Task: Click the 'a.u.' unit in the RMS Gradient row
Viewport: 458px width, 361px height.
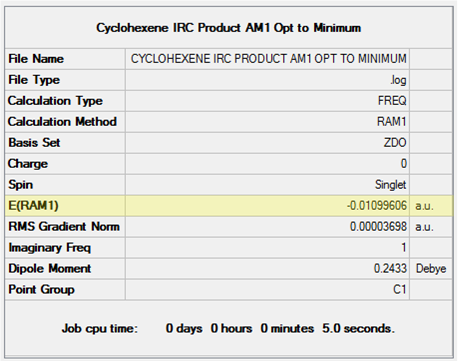Action: pos(424,227)
